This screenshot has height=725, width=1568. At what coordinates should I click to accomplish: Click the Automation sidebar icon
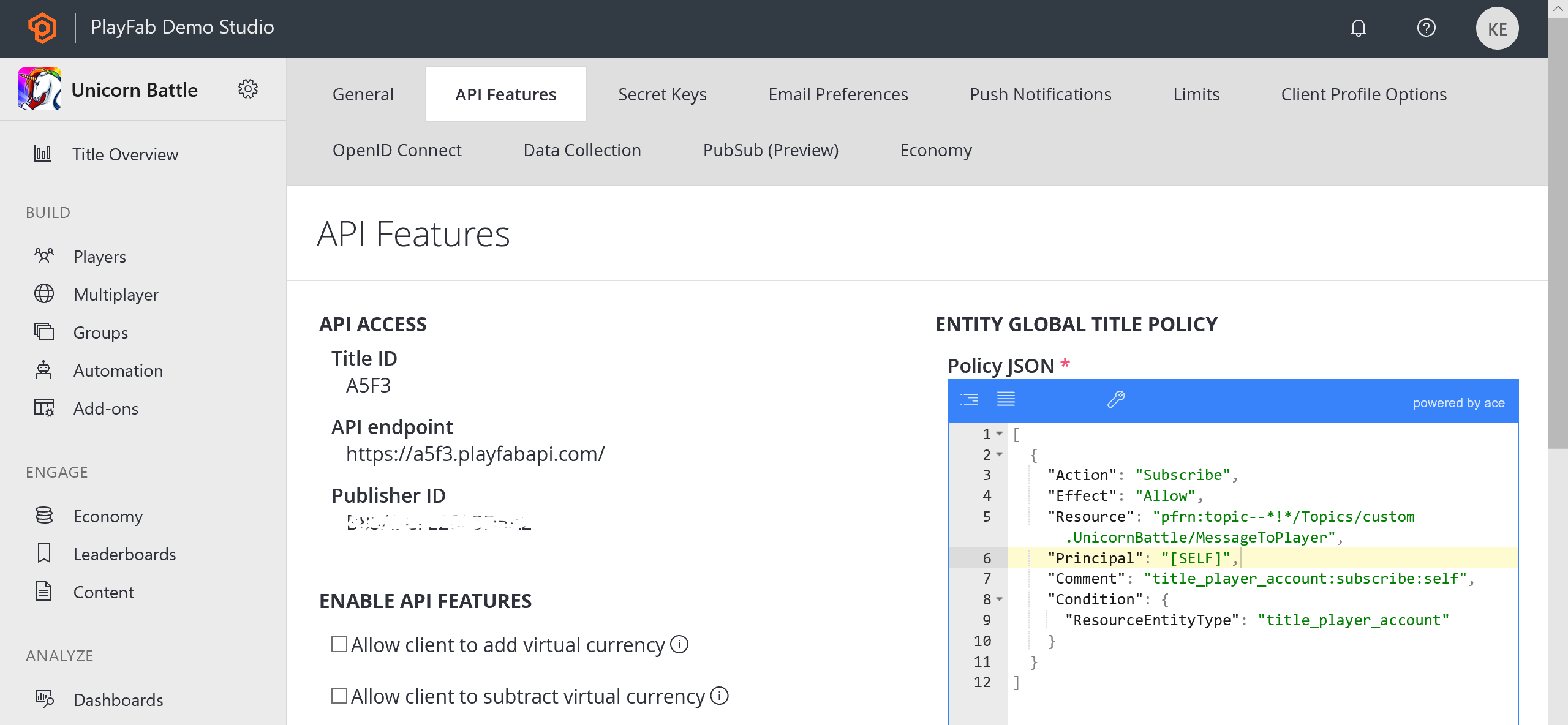click(x=44, y=370)
